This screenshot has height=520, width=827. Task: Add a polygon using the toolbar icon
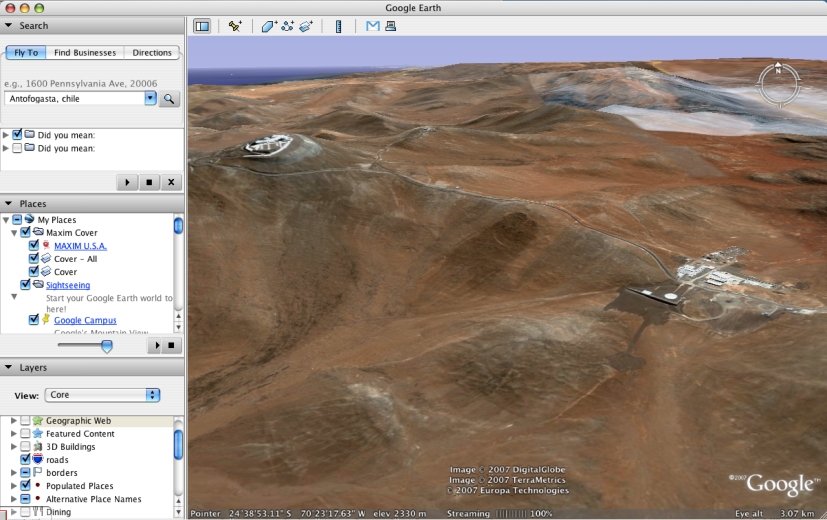click(x=270, y=26)
